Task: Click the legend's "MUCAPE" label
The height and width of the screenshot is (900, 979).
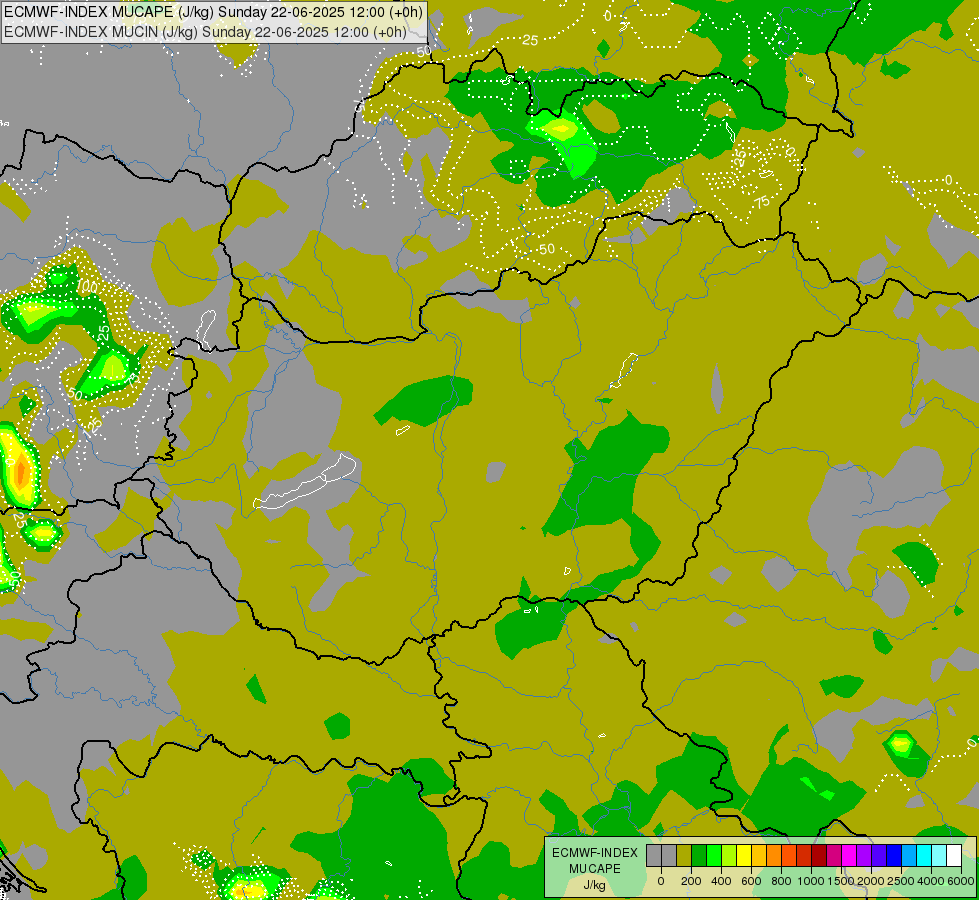Action: click(x=595, y=869)
